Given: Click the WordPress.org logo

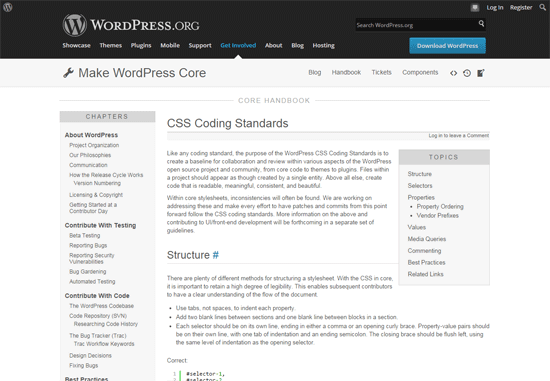Looking at the screenshot, I should pos(131,25).
